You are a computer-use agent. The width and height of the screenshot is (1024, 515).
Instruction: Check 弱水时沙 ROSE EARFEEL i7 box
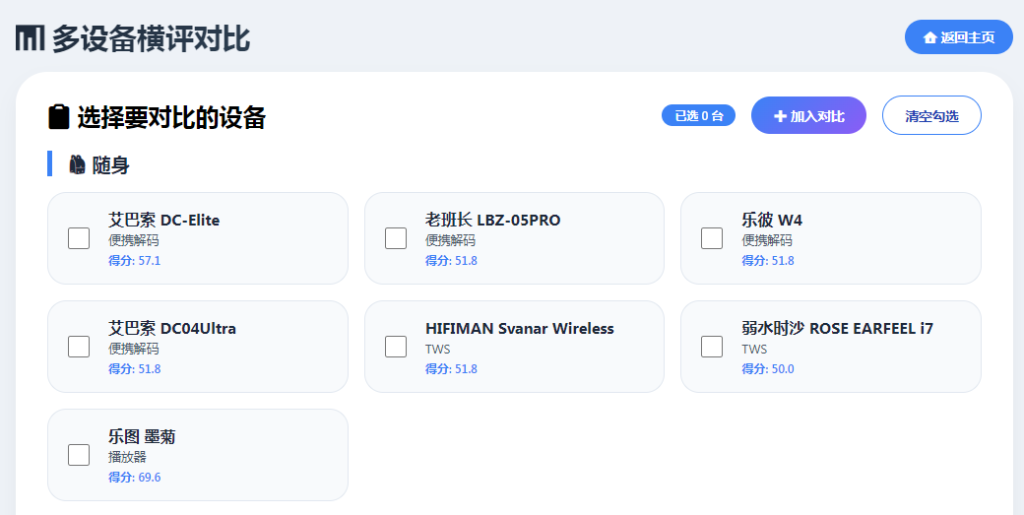[x=712, y=347]
